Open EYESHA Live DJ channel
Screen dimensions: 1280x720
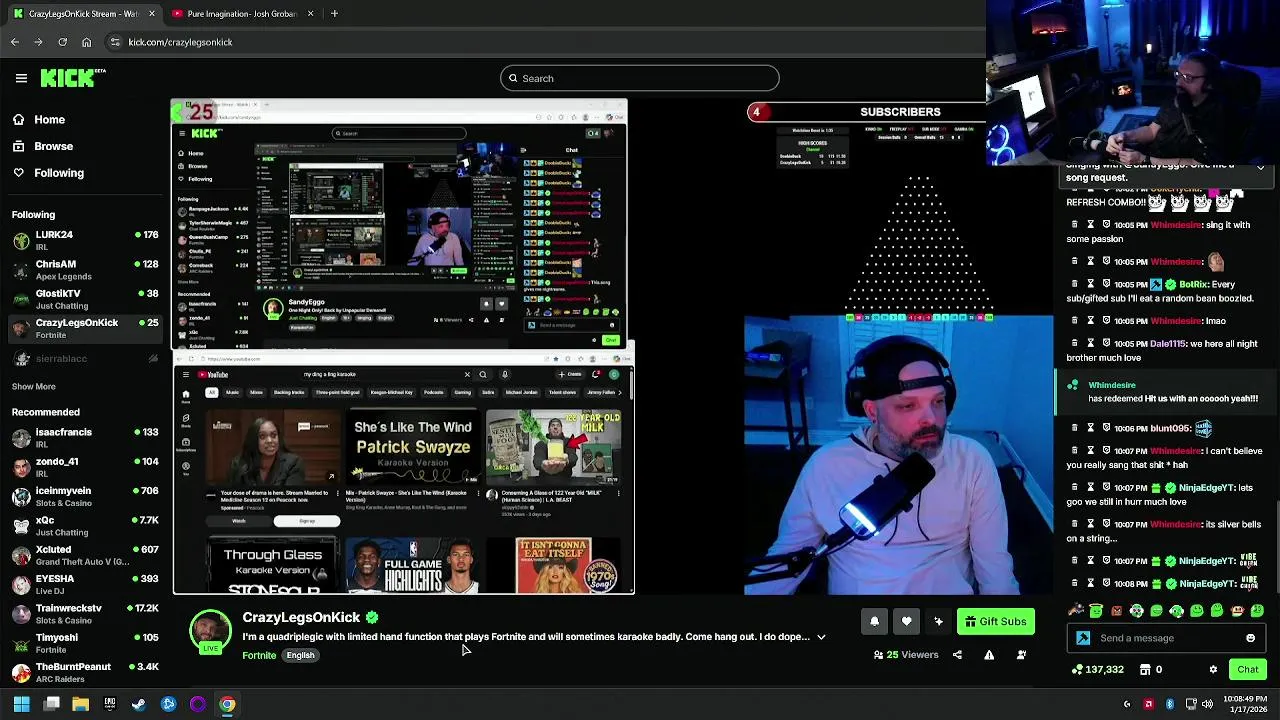tap(84, 584)
